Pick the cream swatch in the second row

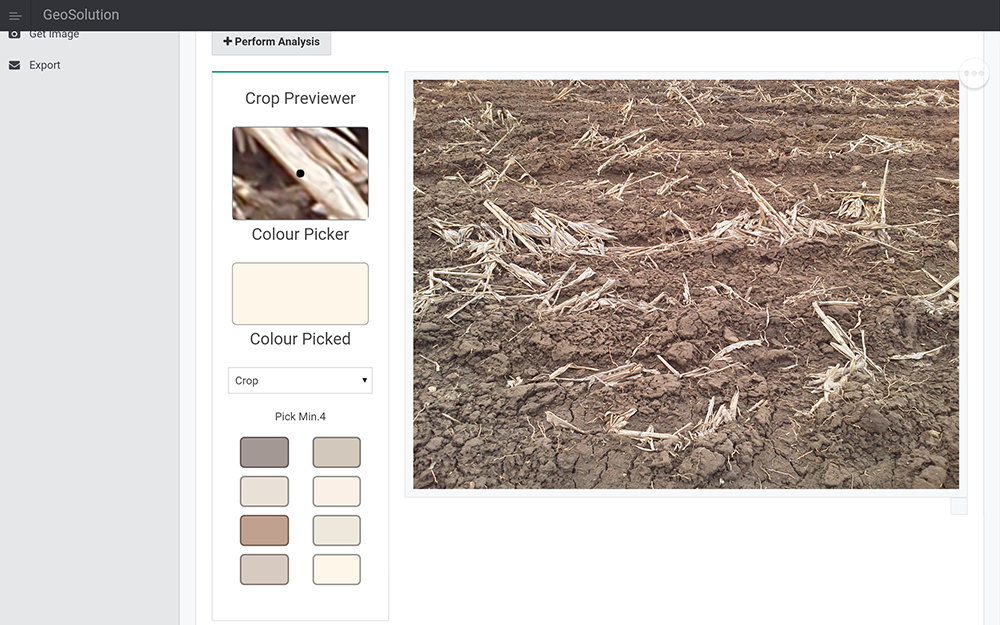tap(336, 491)
